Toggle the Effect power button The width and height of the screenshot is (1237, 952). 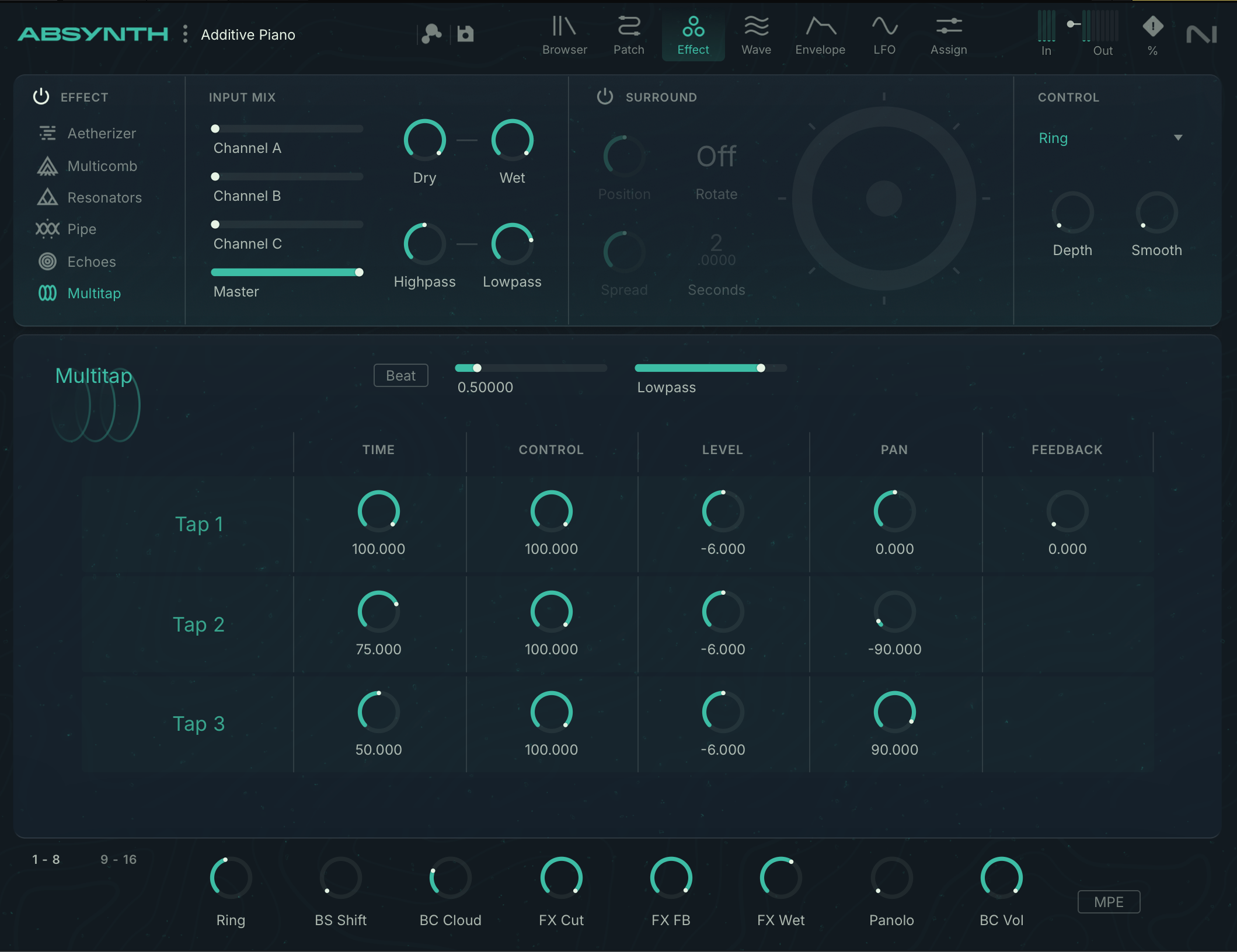(x=41, y=97)
